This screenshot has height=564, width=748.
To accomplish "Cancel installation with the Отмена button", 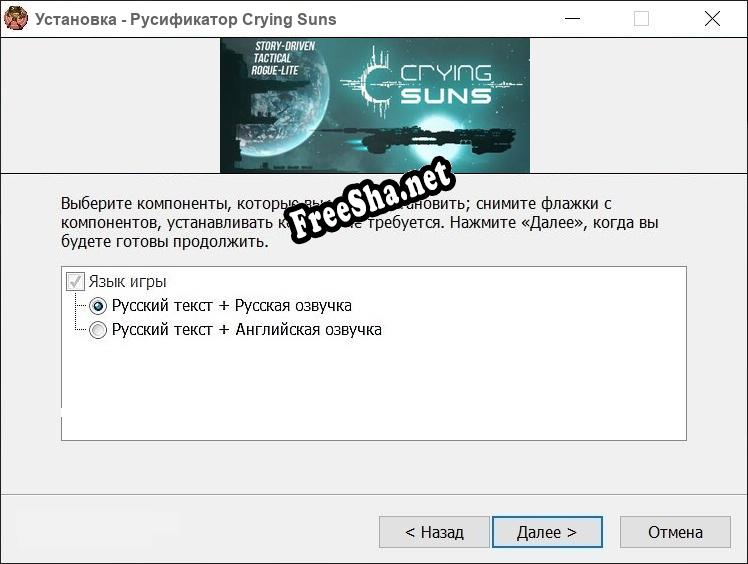I will (x=675, y=532).
